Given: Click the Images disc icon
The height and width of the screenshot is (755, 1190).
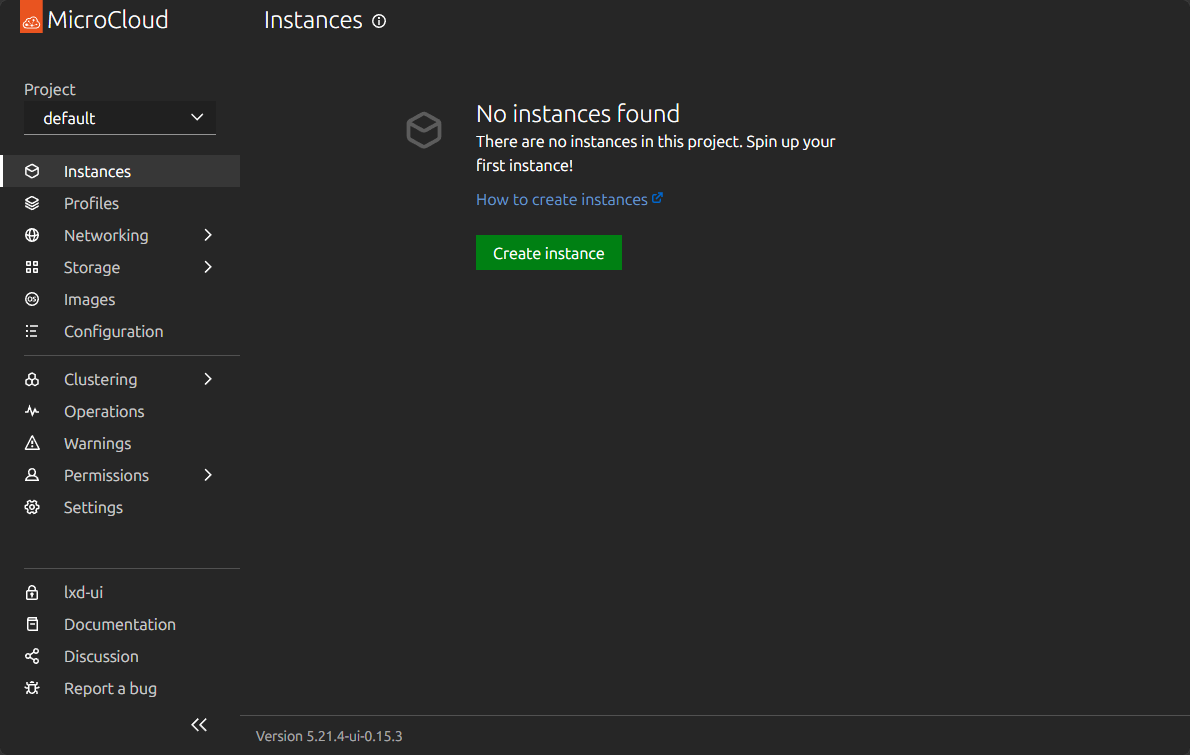Looking at the screenshot, I should click(32, 299).
